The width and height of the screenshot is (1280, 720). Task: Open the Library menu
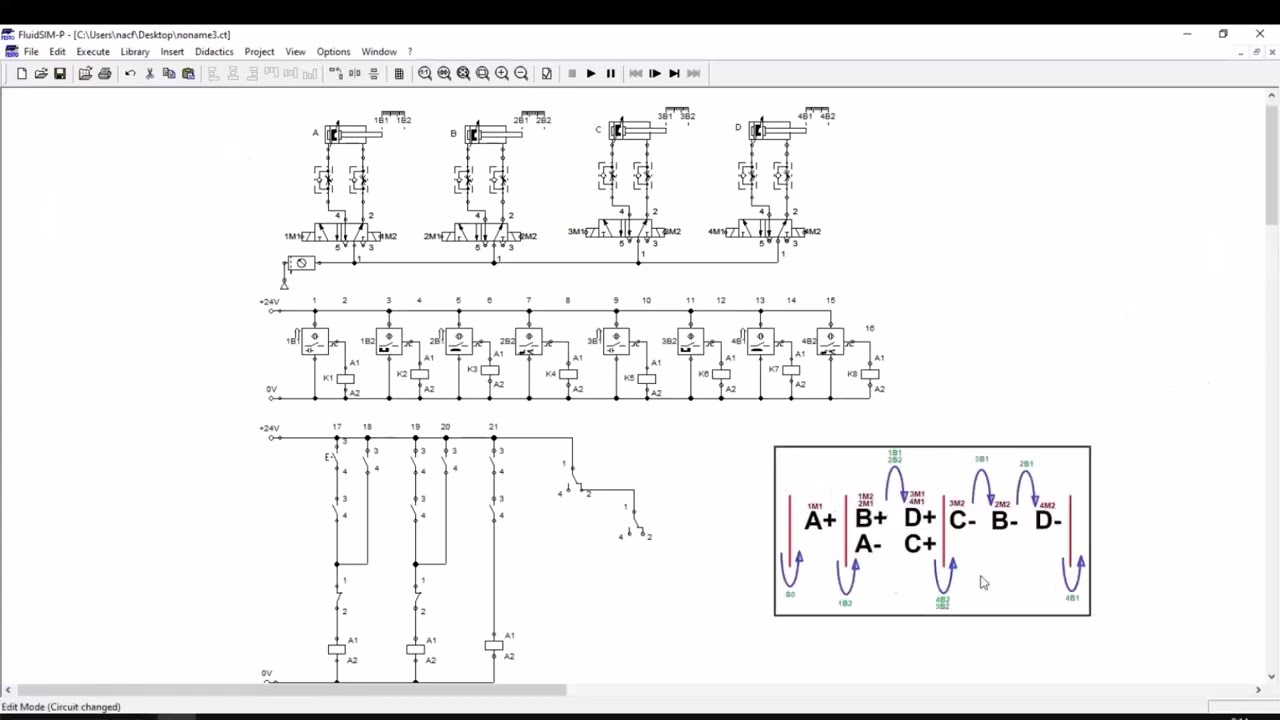(x=135, y=51)
